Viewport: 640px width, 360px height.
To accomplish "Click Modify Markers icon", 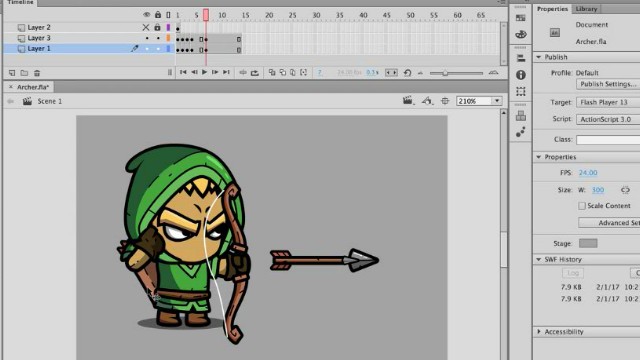I will point(303,73).
